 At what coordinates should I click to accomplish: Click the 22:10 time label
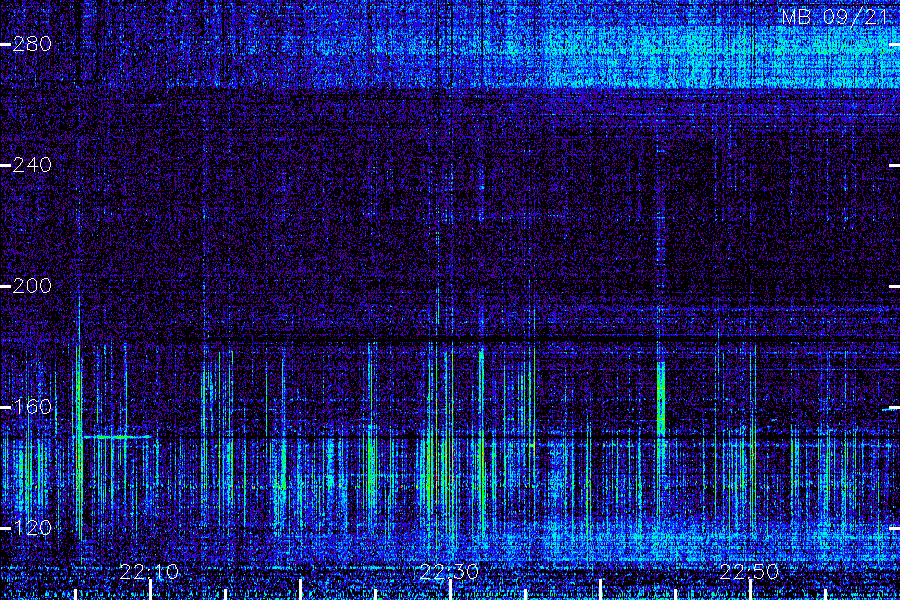(149, 572)
